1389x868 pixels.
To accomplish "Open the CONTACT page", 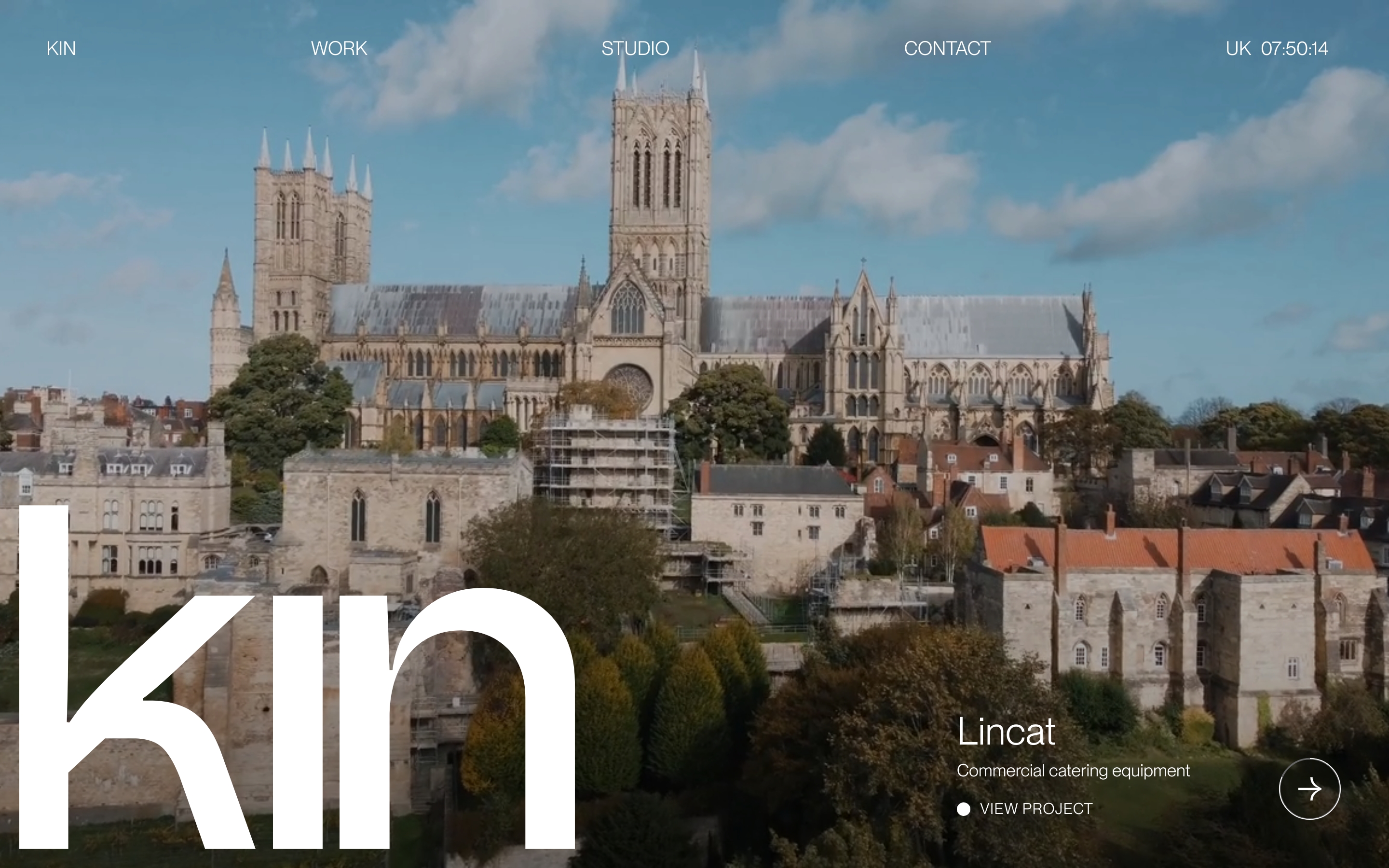I will pos(947,49).
